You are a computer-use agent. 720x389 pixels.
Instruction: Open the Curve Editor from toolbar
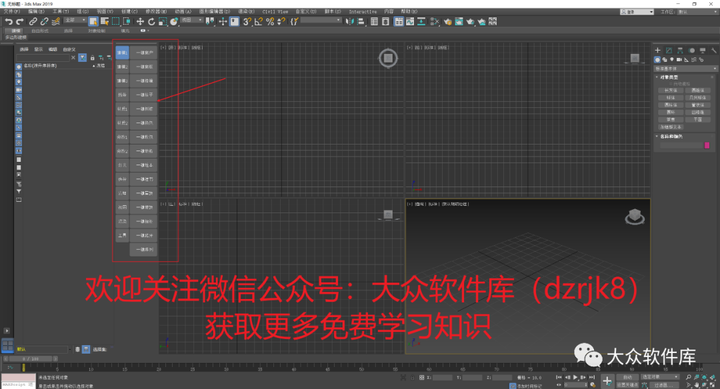click(410, 21)
